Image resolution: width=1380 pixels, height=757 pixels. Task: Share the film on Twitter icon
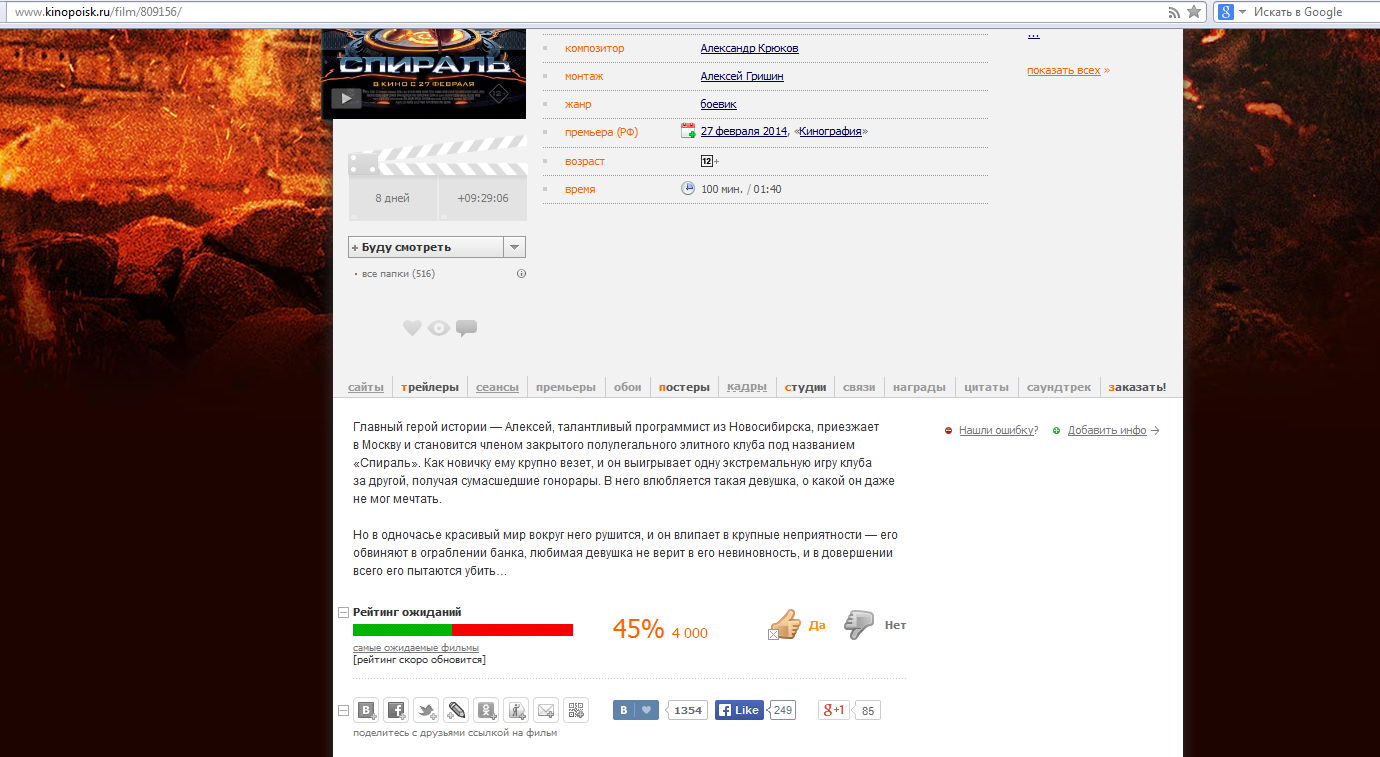[x=426, y=710]
